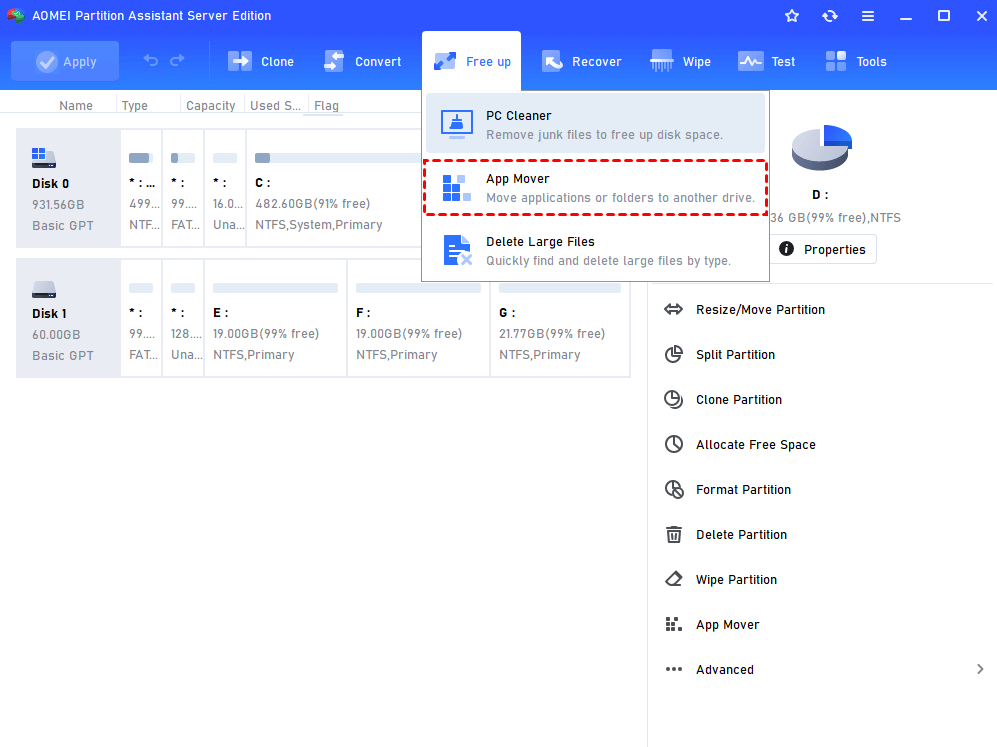Open the Test menu

(766, 62)
